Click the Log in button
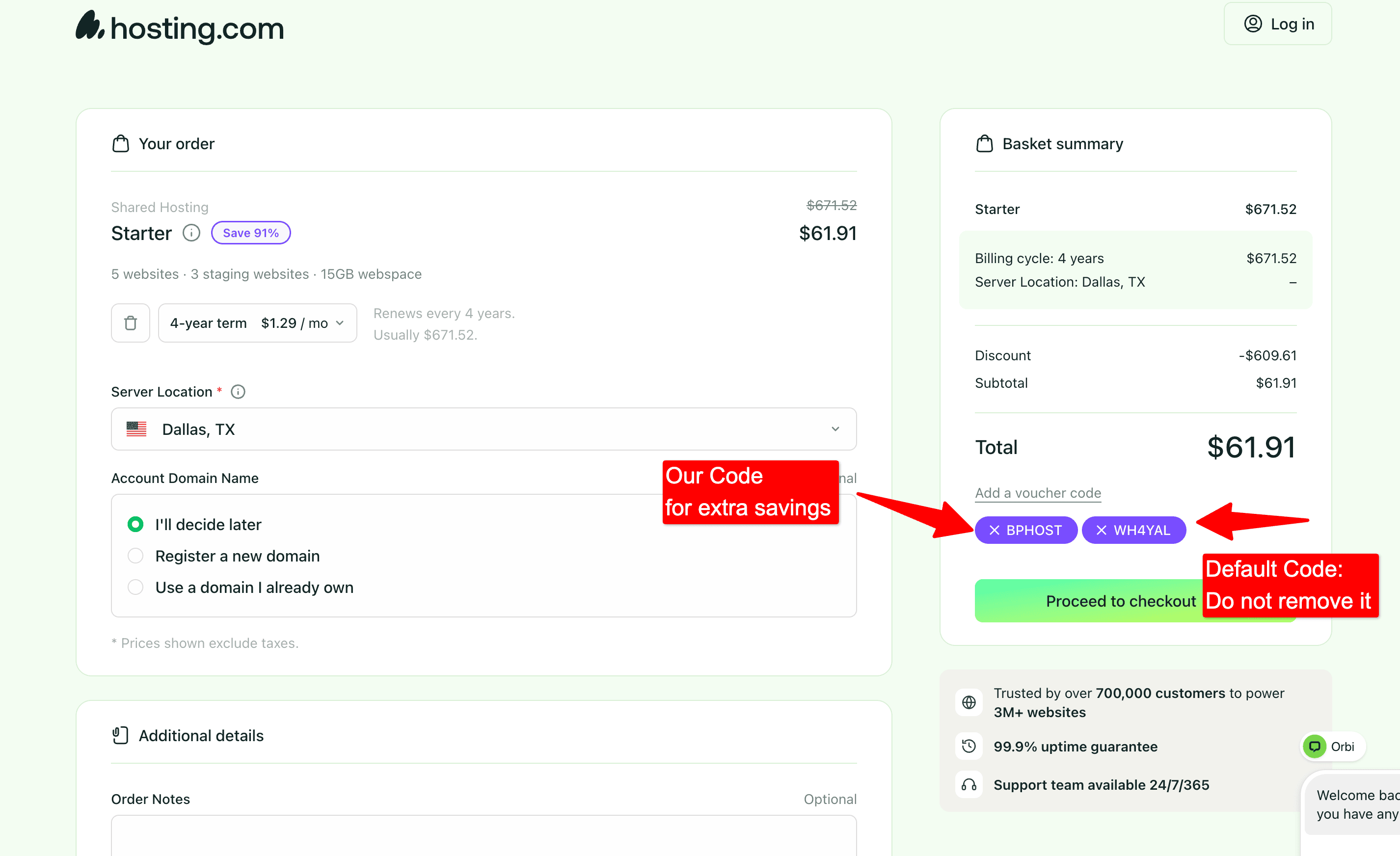This screenshot has height=856, width=1400. [x=1277, y=24]
